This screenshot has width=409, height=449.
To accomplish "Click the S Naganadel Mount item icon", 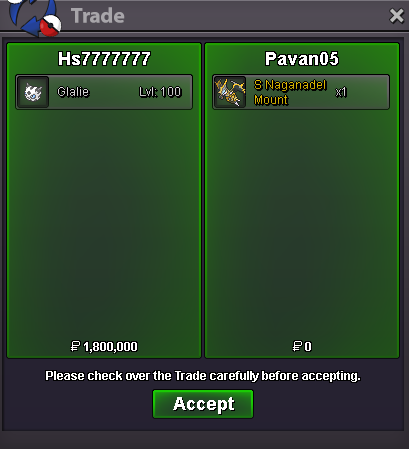I will (230, 92).
